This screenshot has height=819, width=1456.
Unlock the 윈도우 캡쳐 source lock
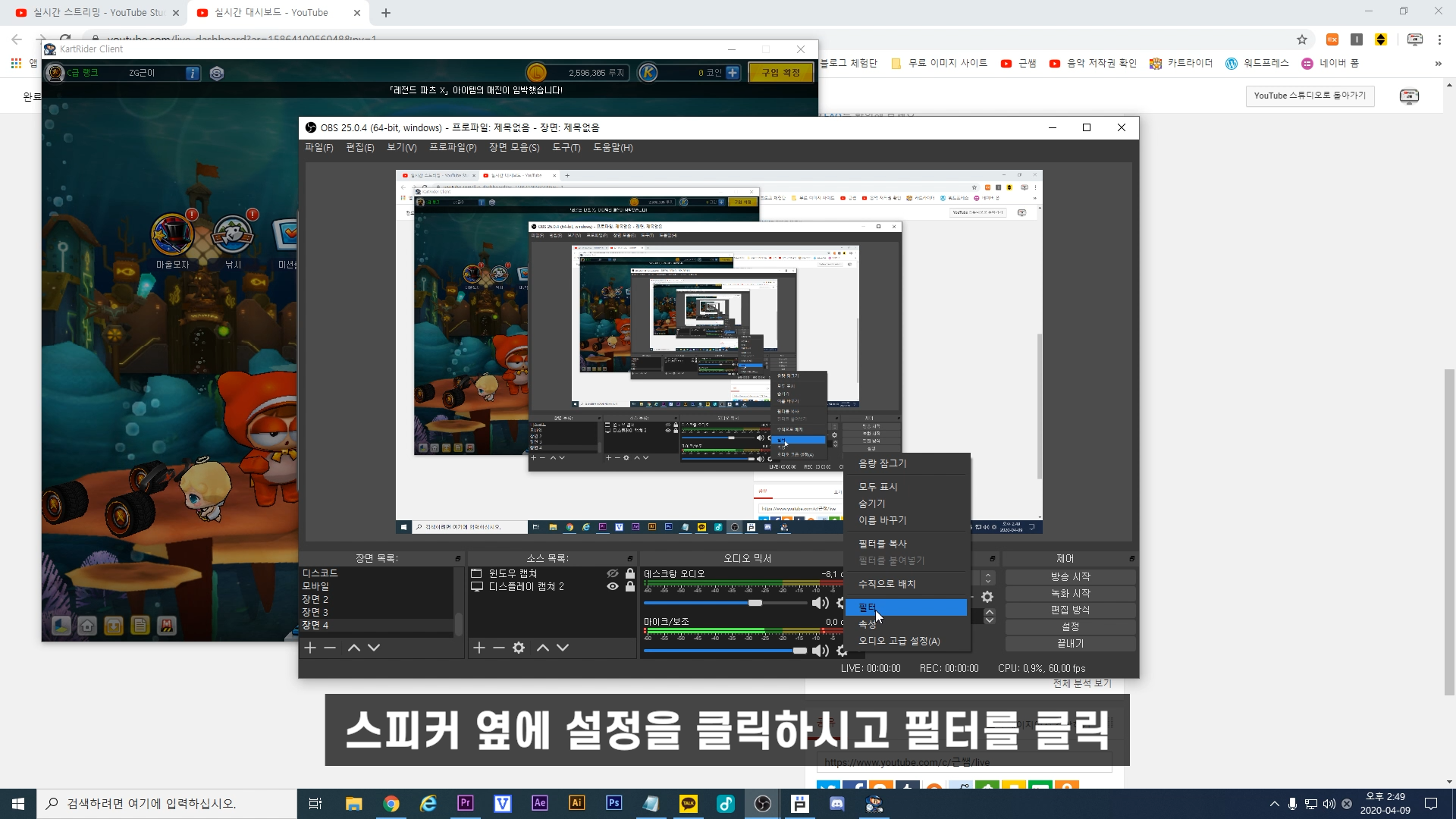click(630, 574)
